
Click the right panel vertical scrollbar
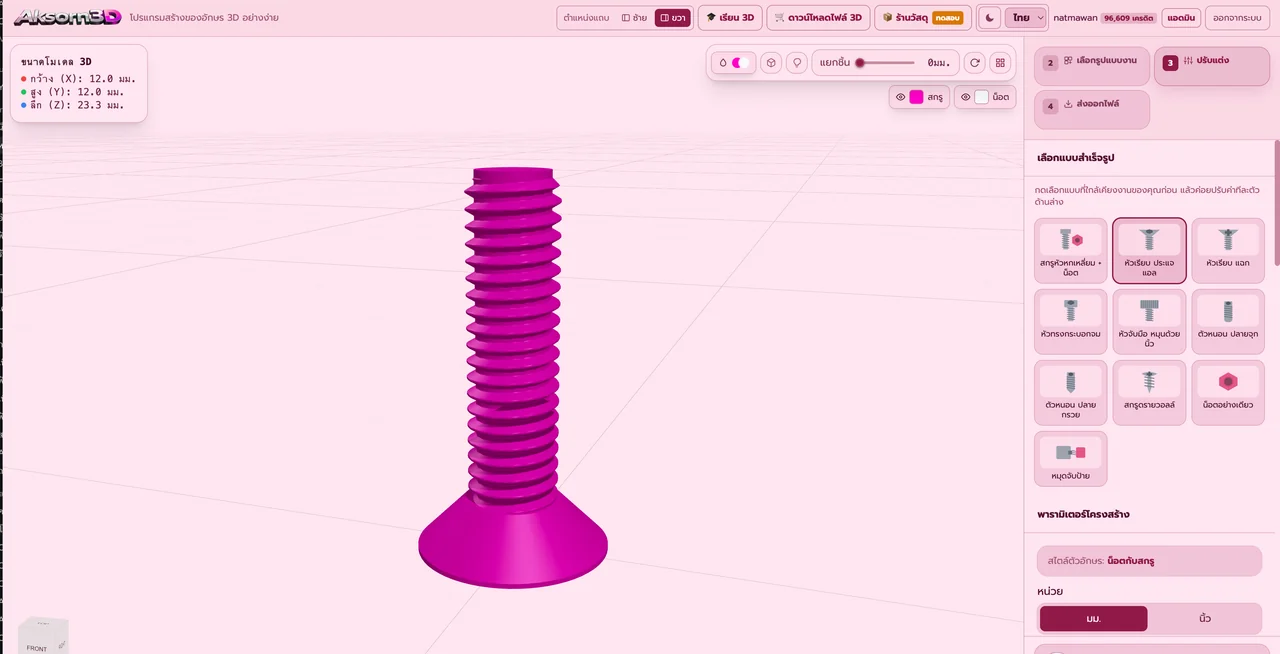pyautogui.click(x=1276, y=205)
